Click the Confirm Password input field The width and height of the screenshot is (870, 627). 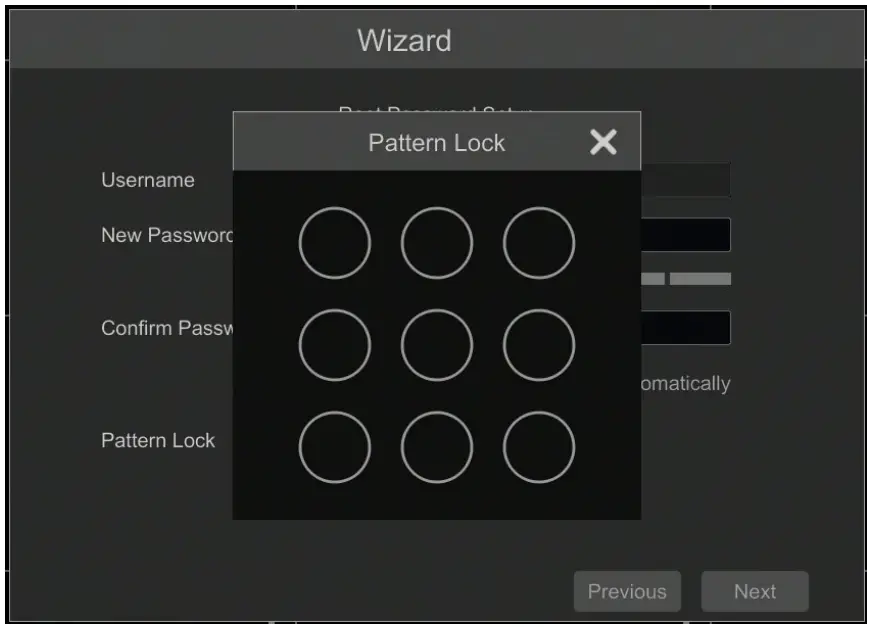(686, 328)
